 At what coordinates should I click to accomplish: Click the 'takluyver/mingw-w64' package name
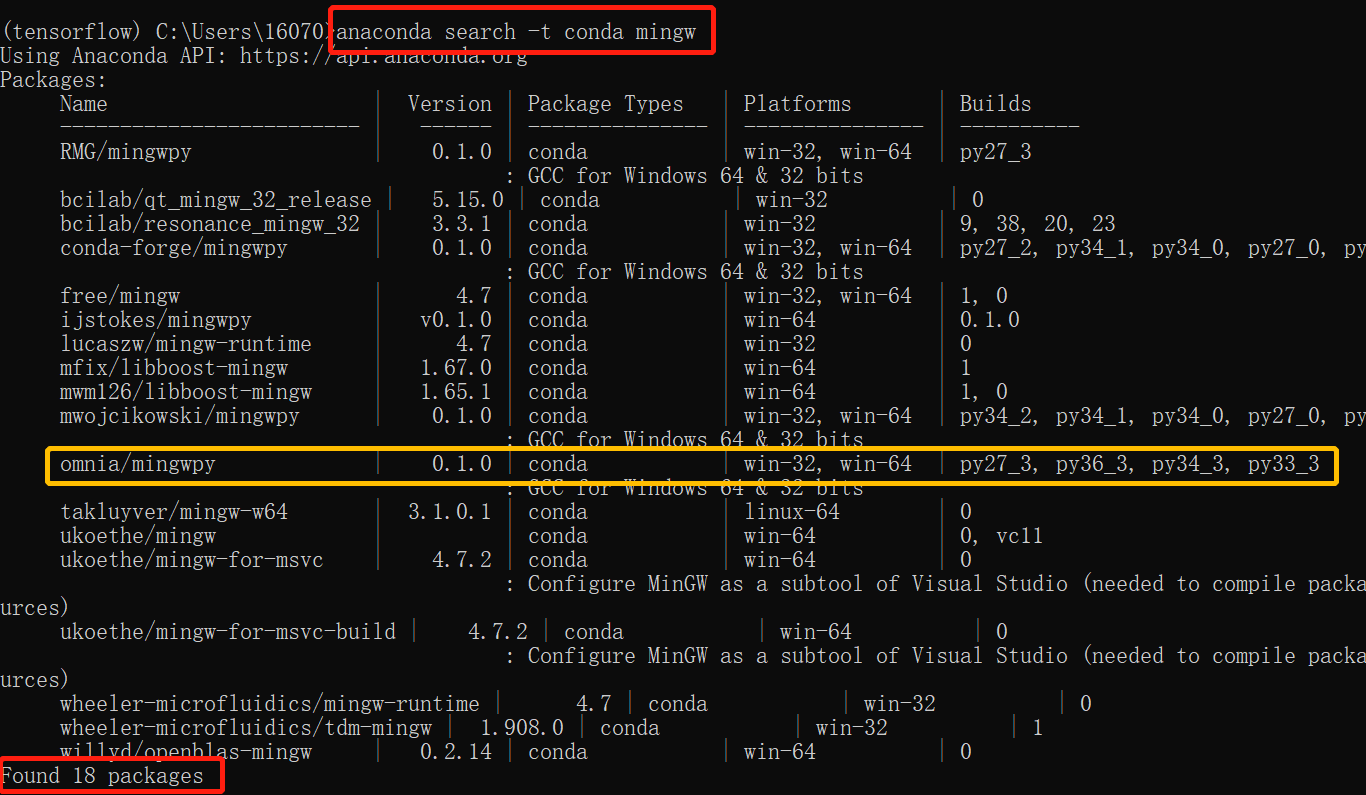(x=174, y=512)
